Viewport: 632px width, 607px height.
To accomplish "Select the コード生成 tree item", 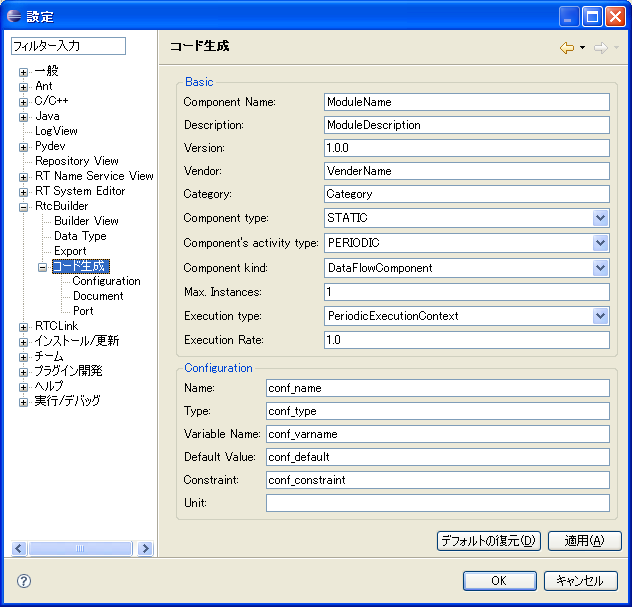I will 81,266.
